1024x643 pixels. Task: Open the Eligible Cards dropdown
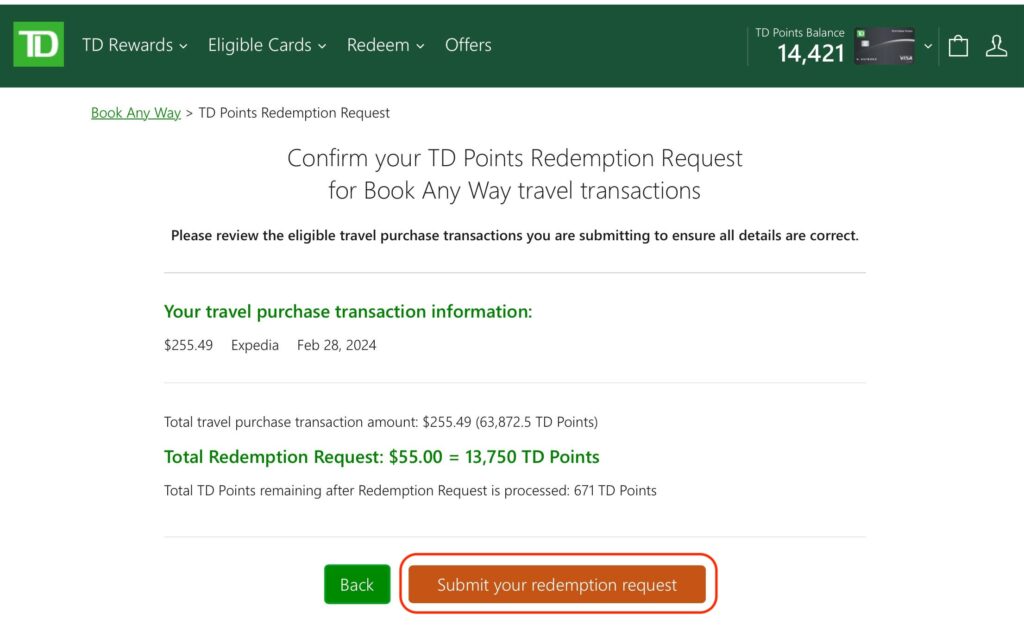[x=266, y=45]
